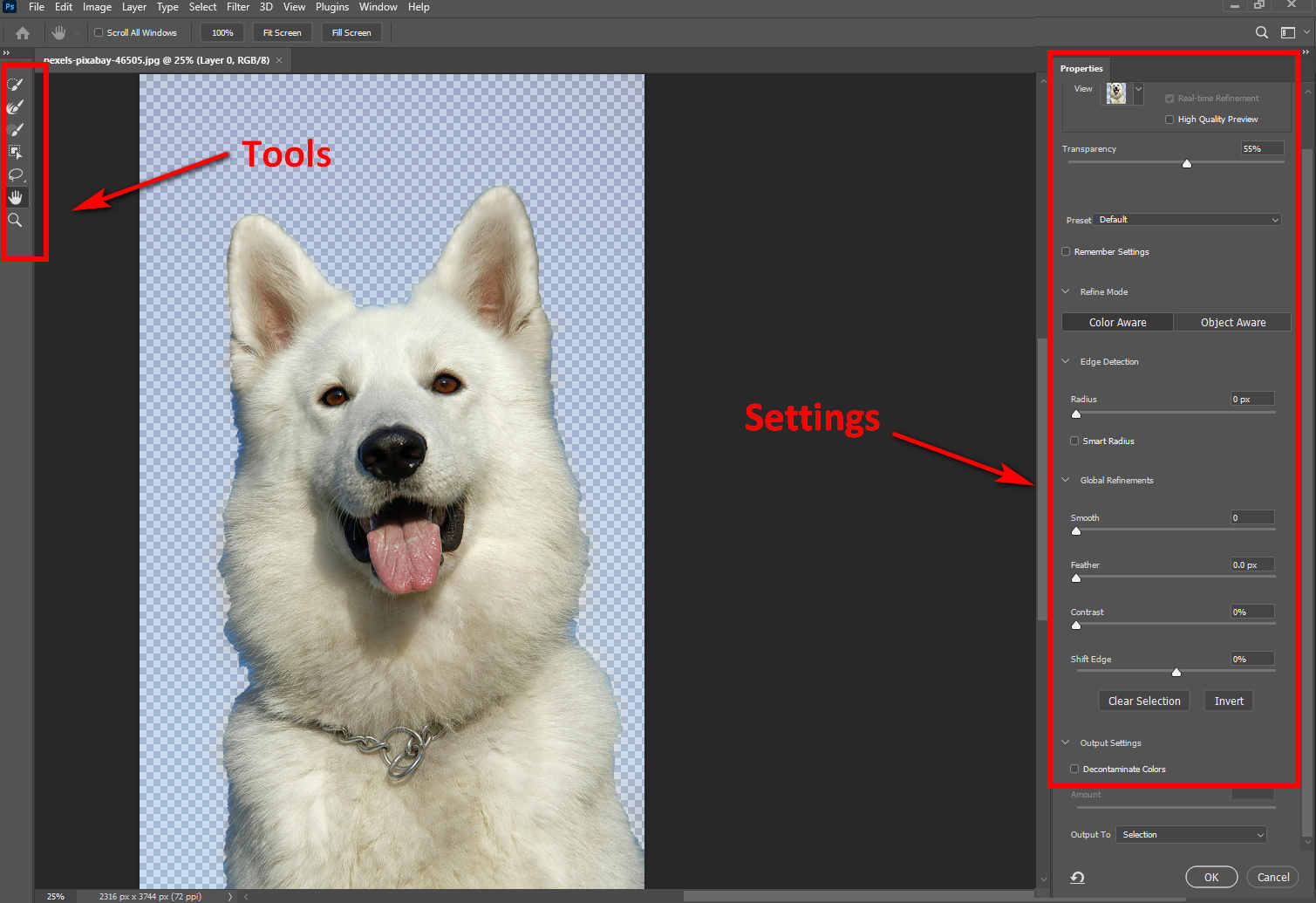This screenshot has width=1316, height=903.
Task: Collapse the Global Refinements section
Action: 1066,480
